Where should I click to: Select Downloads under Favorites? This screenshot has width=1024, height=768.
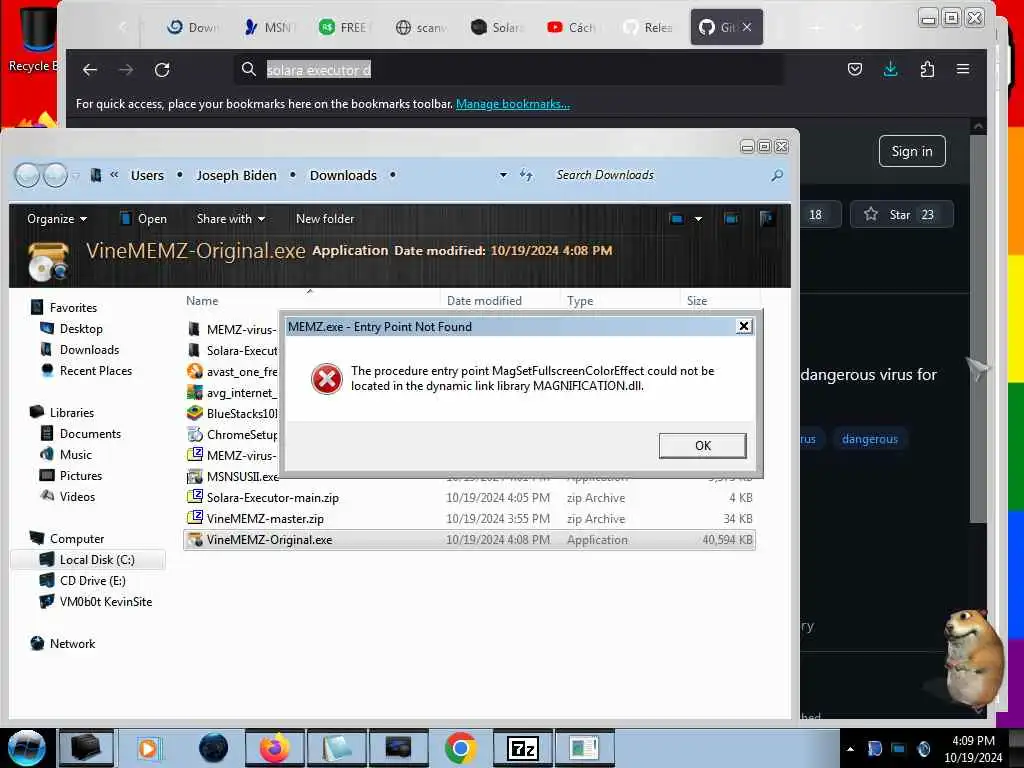point(89,349)
